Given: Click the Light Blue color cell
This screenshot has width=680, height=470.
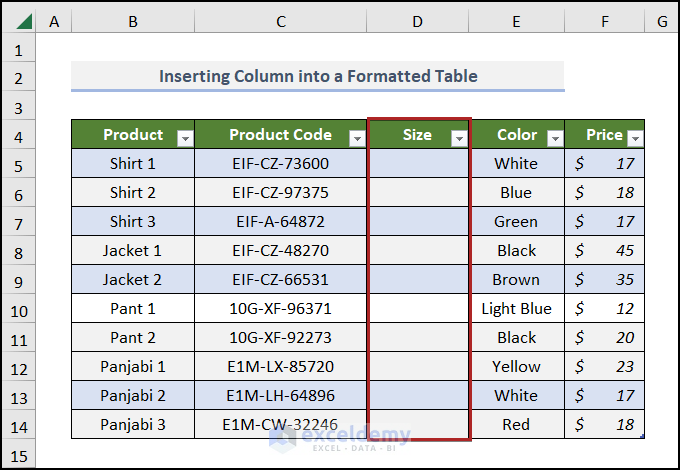Looking at the screenshot, I should [x=516, y=309].
